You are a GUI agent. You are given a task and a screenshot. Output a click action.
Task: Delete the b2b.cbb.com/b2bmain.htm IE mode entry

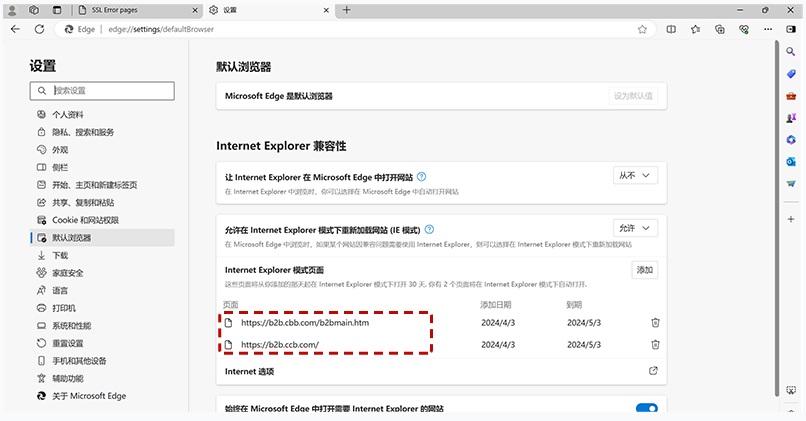[x=655, y=322]
